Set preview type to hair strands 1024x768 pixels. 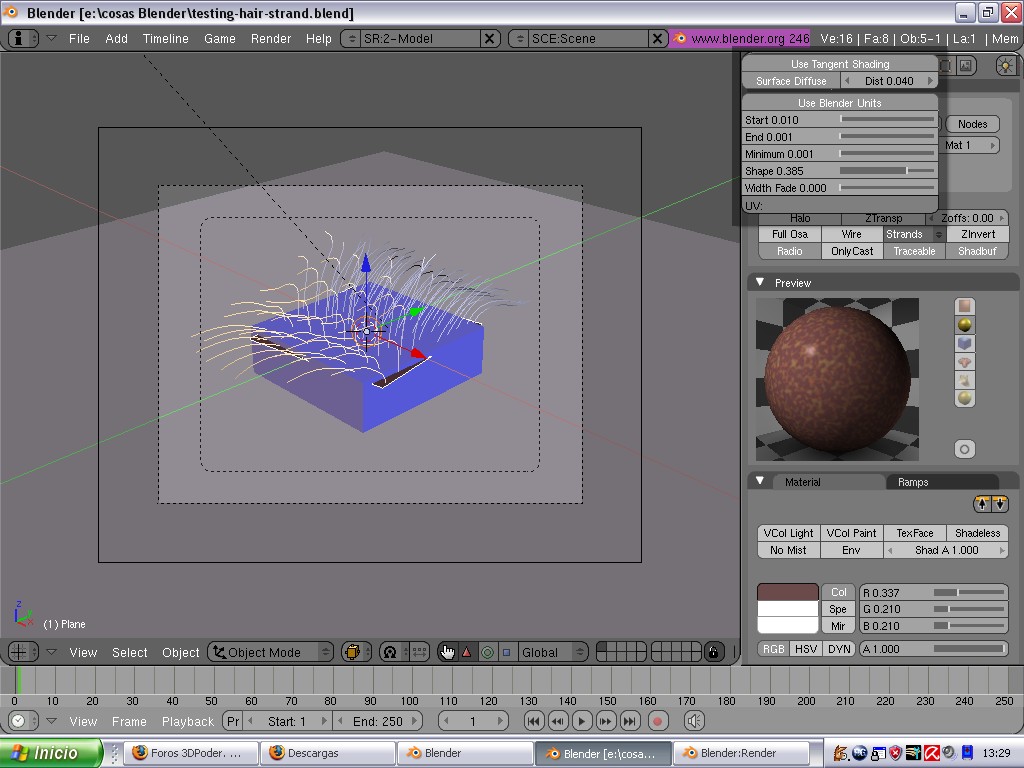(965, 379)
